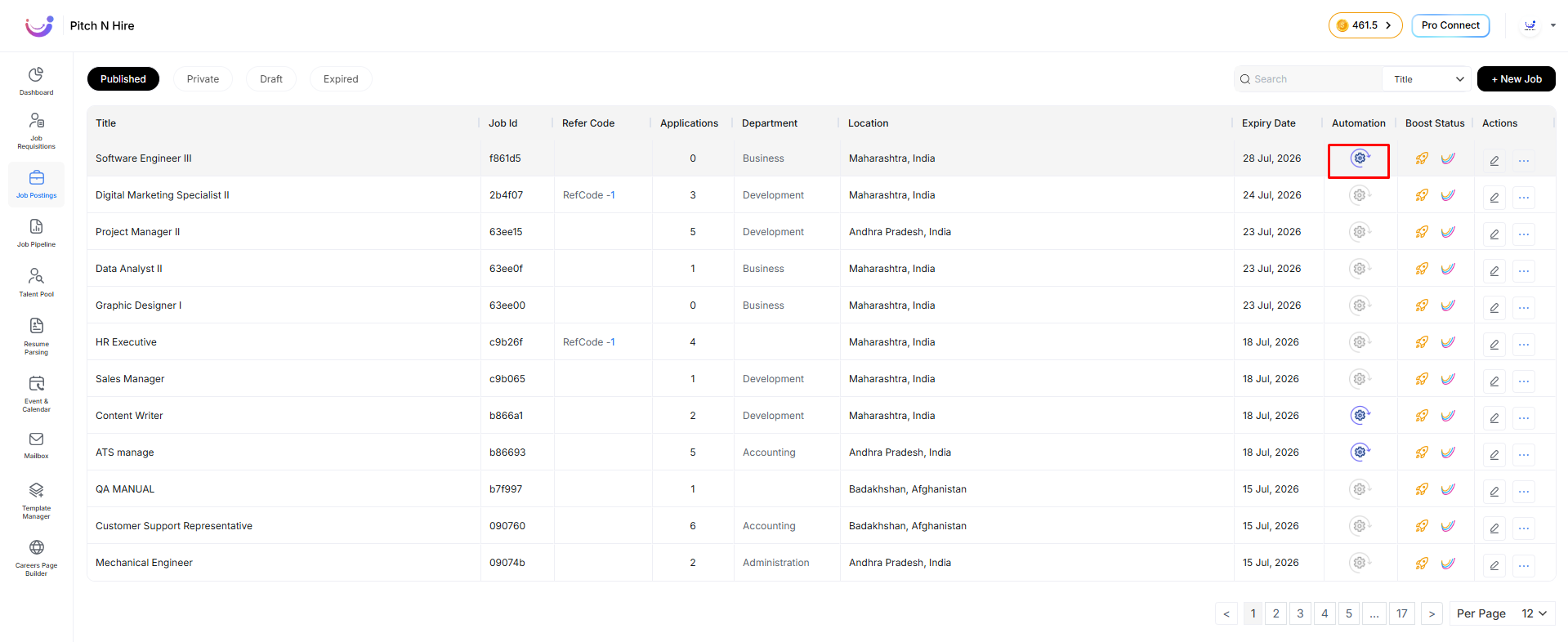The image size is (1568, 642).
Task: Open Event & Calendar in sidebar
Action: click(x=36, y=394)
